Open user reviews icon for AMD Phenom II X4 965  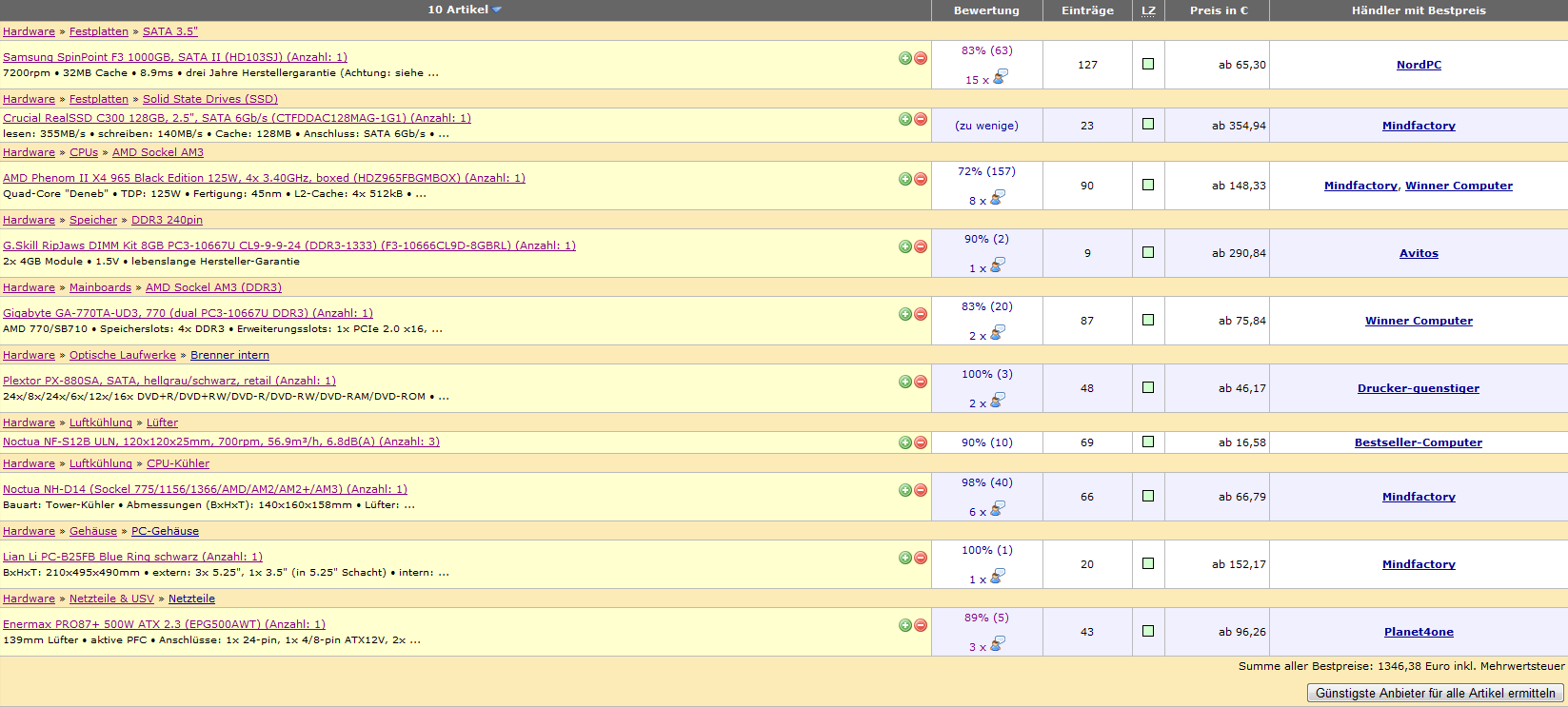coord(997,198)
